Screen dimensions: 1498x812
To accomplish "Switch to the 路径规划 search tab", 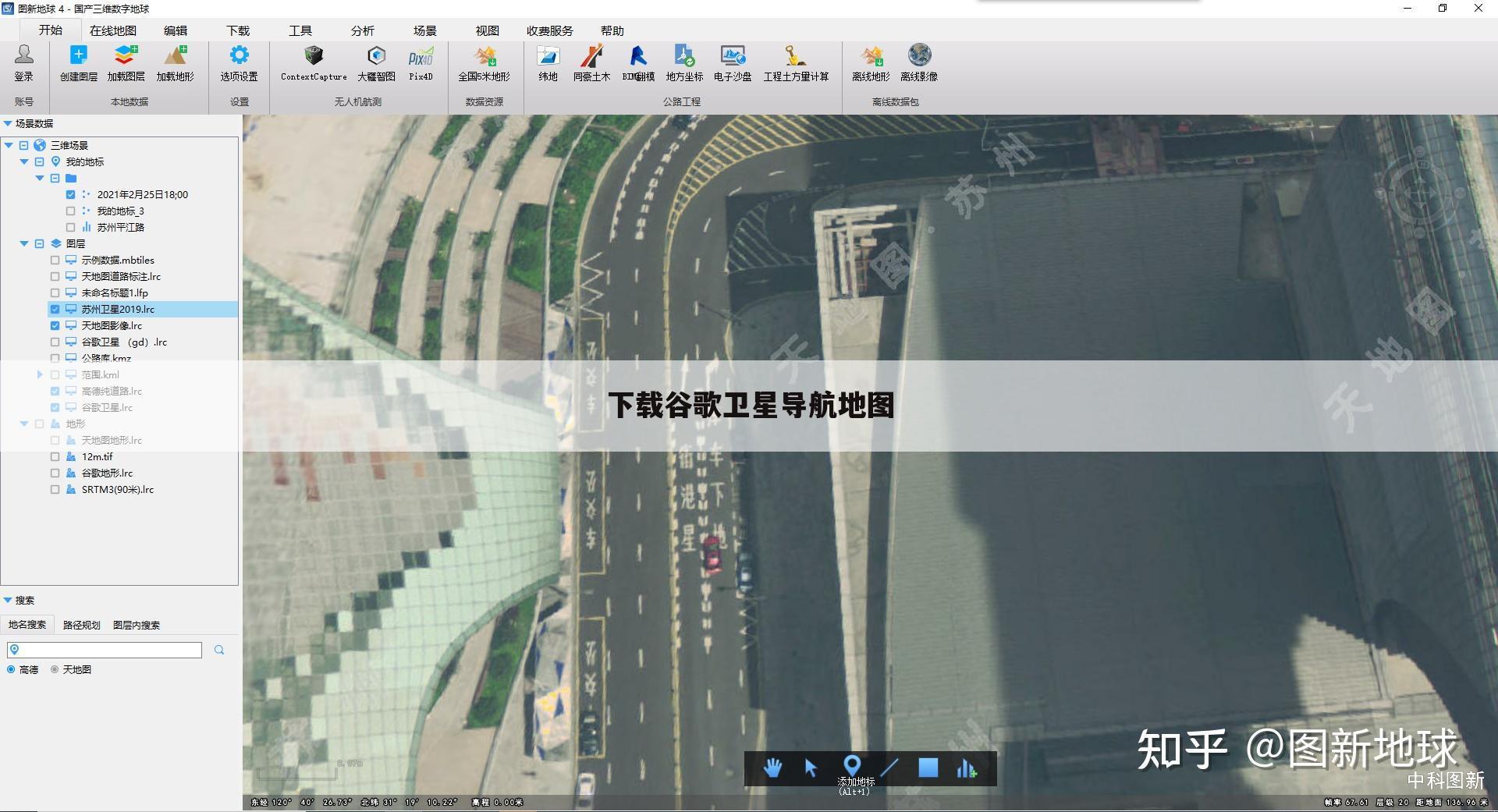I will coord(82,625).
